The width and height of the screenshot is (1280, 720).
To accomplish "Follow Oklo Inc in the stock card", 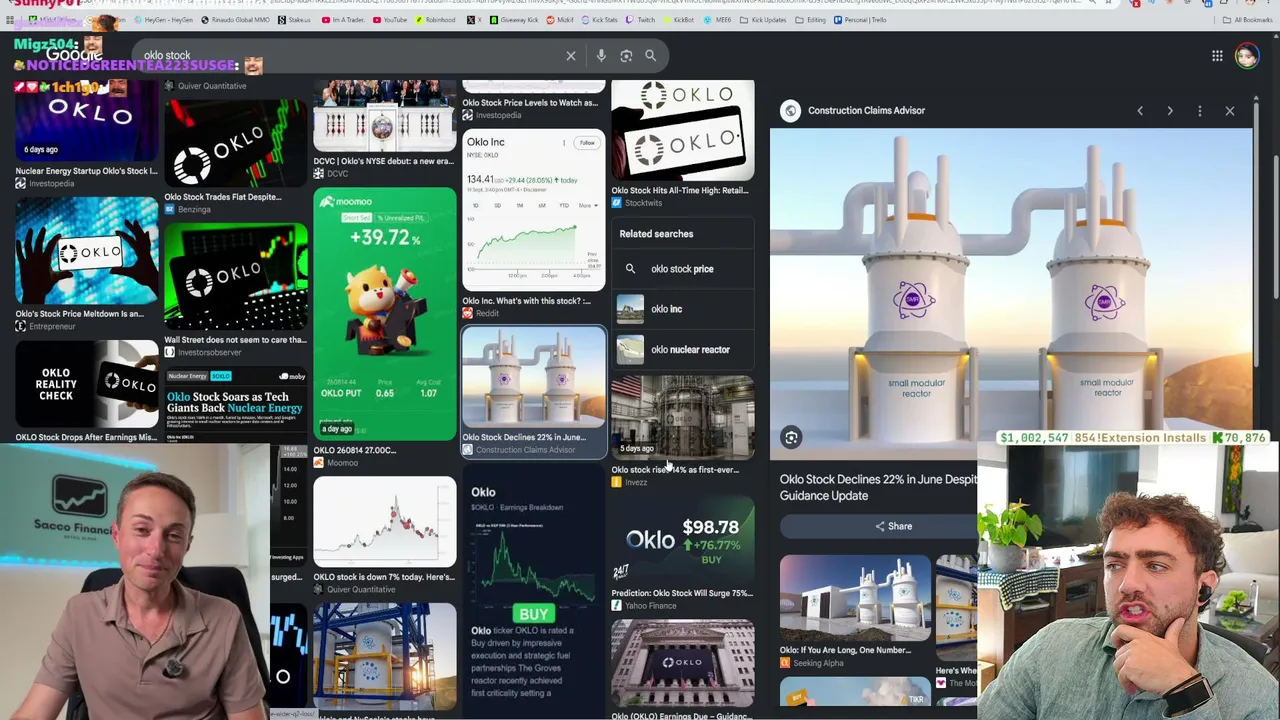I will [x=587, y=143].
